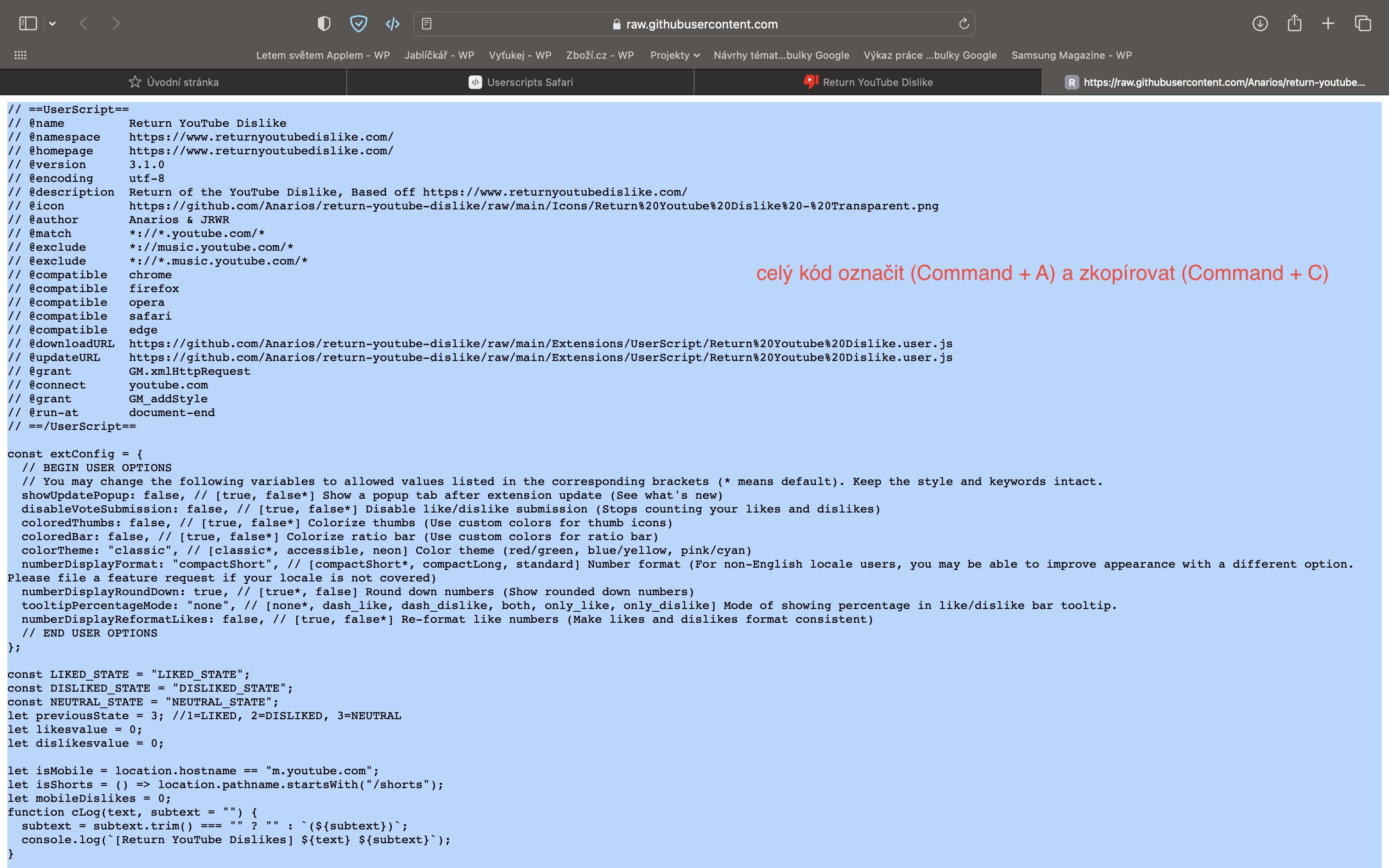
Task: Open the privacy report shield icon
Action: [x=324, y=23]
